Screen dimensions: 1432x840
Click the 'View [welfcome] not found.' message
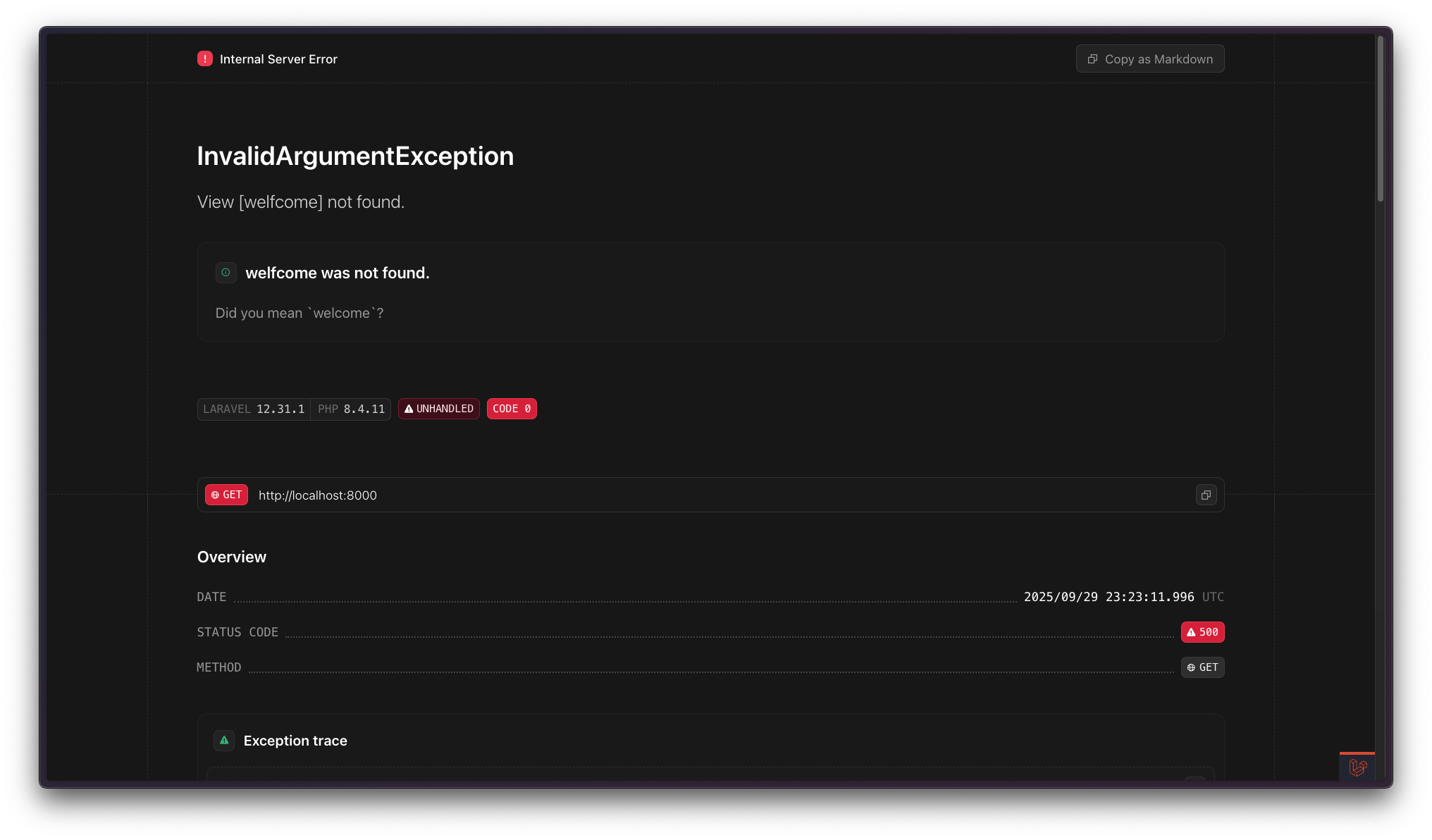pos(301,202)
